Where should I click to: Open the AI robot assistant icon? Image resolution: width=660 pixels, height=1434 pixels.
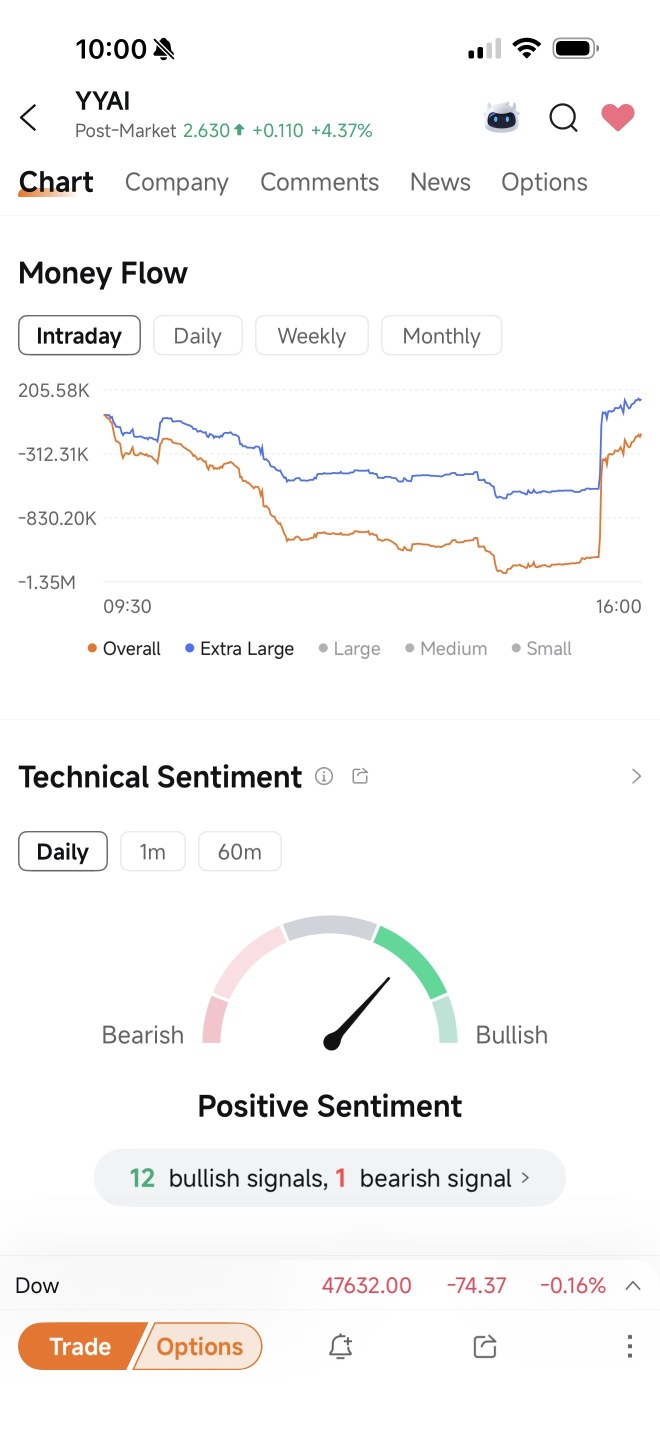coord(502,118)
